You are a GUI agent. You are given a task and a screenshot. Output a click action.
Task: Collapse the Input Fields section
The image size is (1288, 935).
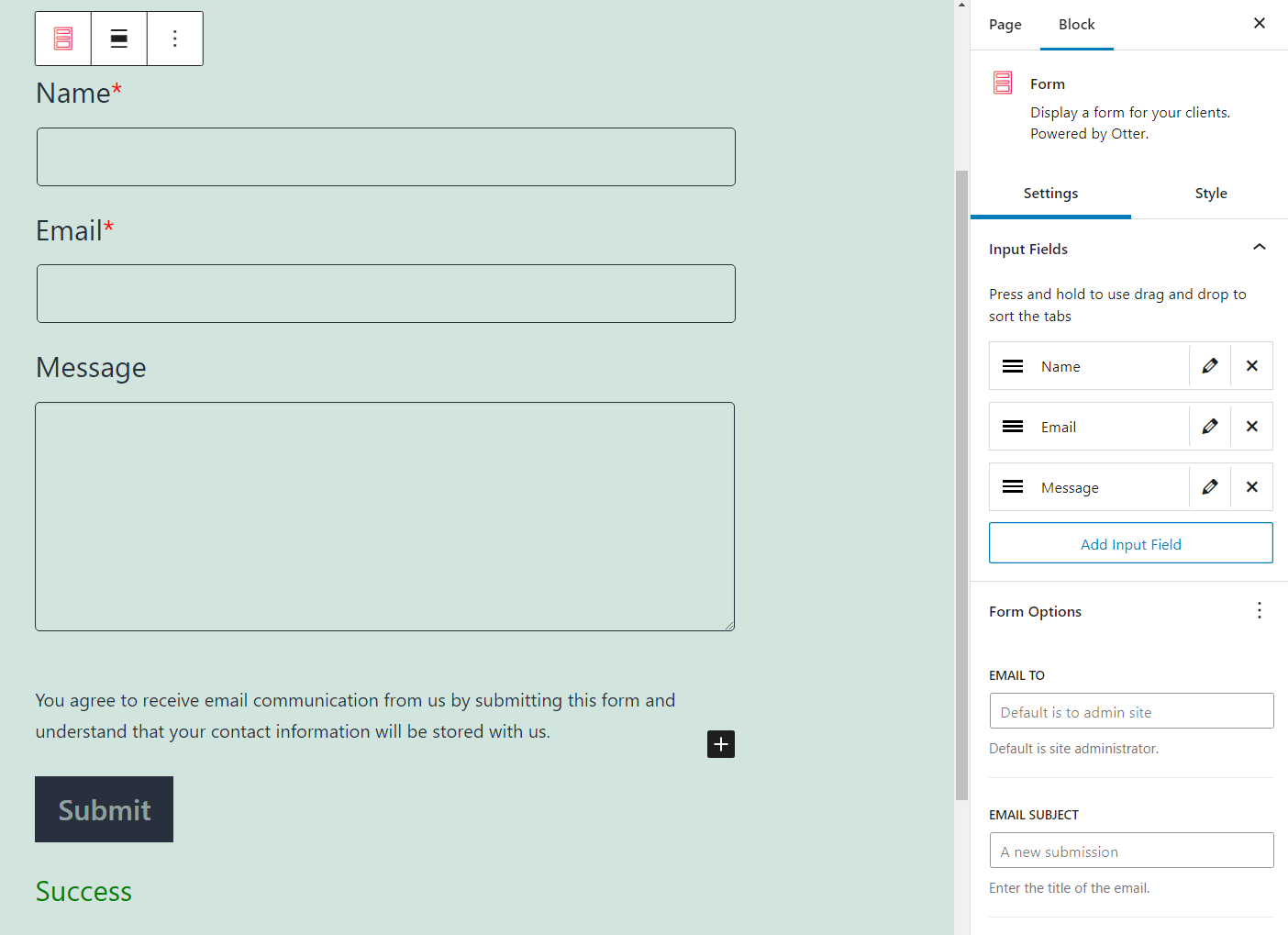point(1259,247)
